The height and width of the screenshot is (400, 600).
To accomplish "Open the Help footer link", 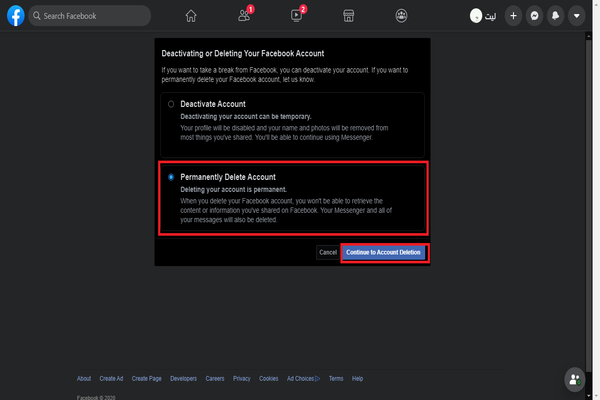I will [357, 379].
